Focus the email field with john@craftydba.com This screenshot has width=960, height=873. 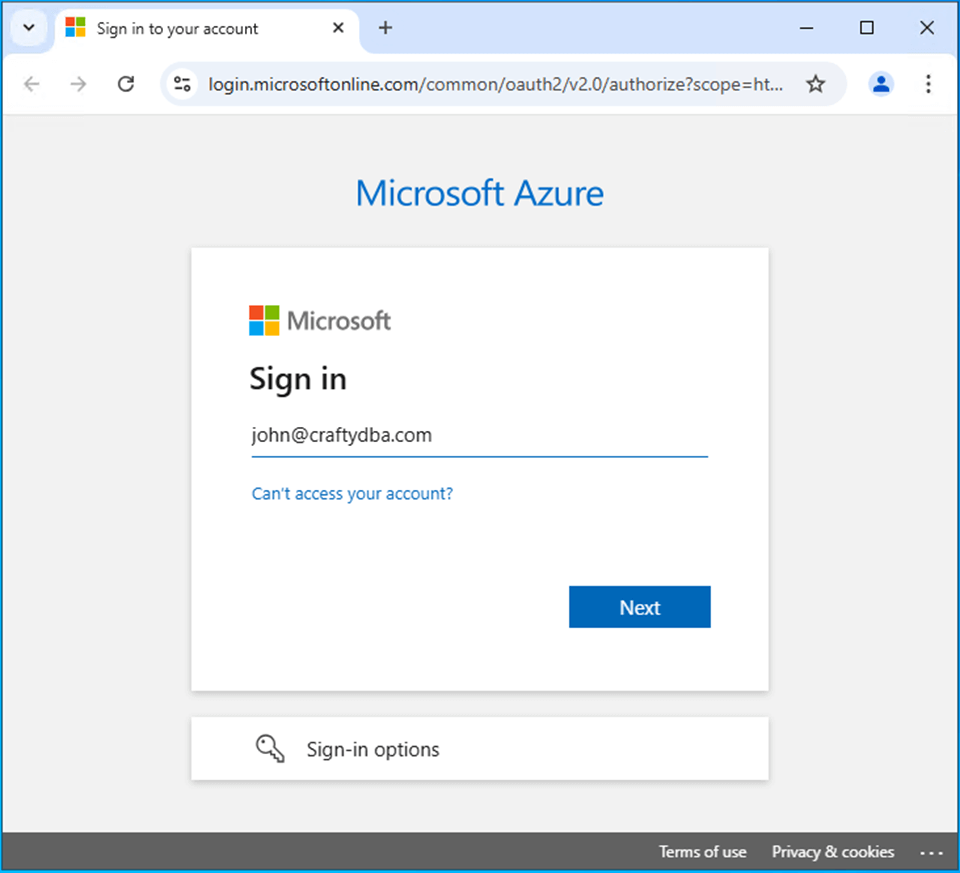click(x=479, y=436)
